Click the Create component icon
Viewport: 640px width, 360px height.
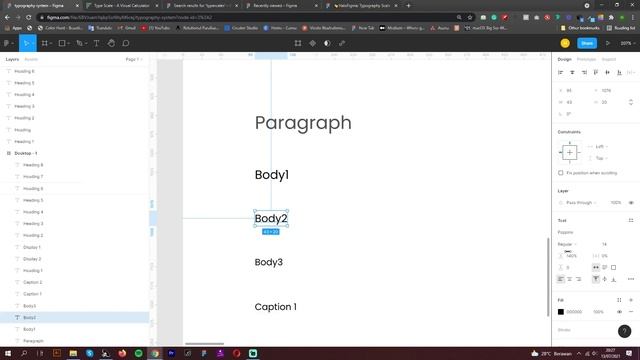click(x=313, y=43)
